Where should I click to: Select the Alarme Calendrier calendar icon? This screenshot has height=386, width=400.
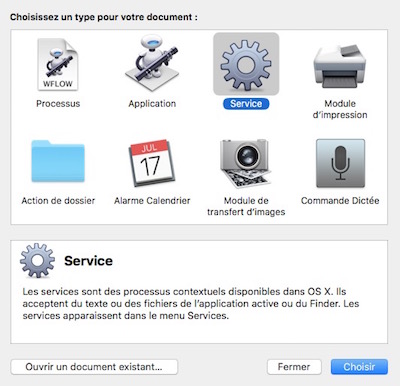click(x=152, y=163)
